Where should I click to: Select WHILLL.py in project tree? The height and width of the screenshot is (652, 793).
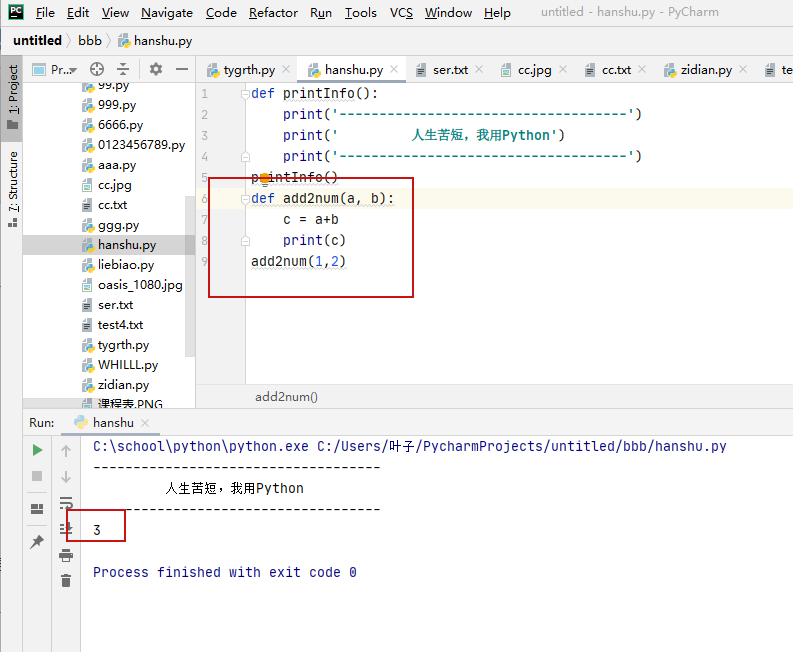click(120, 365)
